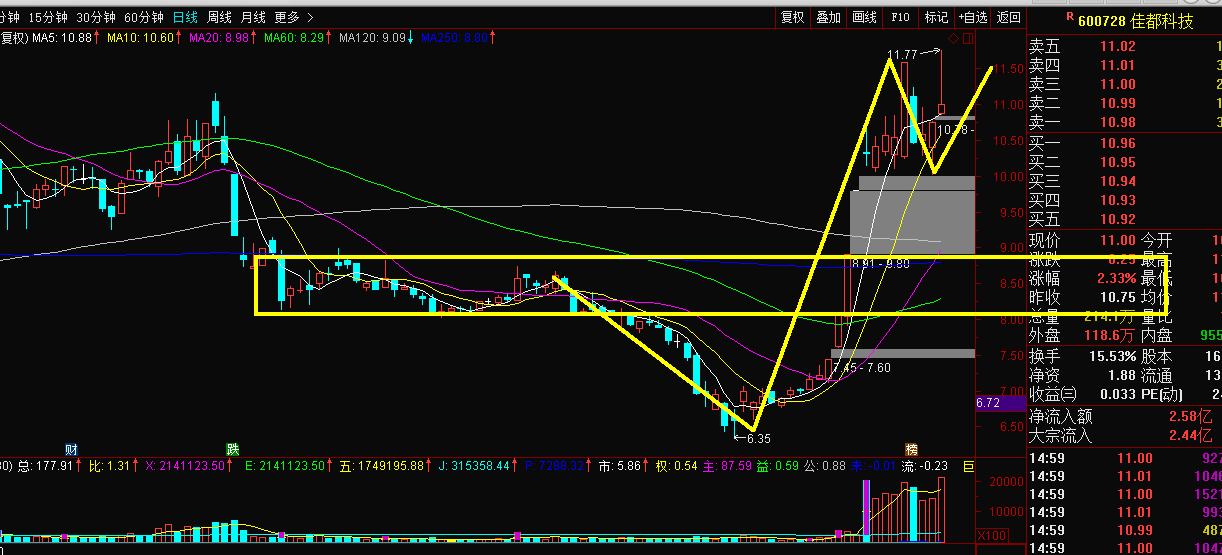1222x555 pixels.
Task: Select the 月线 monthly chart tab
Action: click(253, 17)
